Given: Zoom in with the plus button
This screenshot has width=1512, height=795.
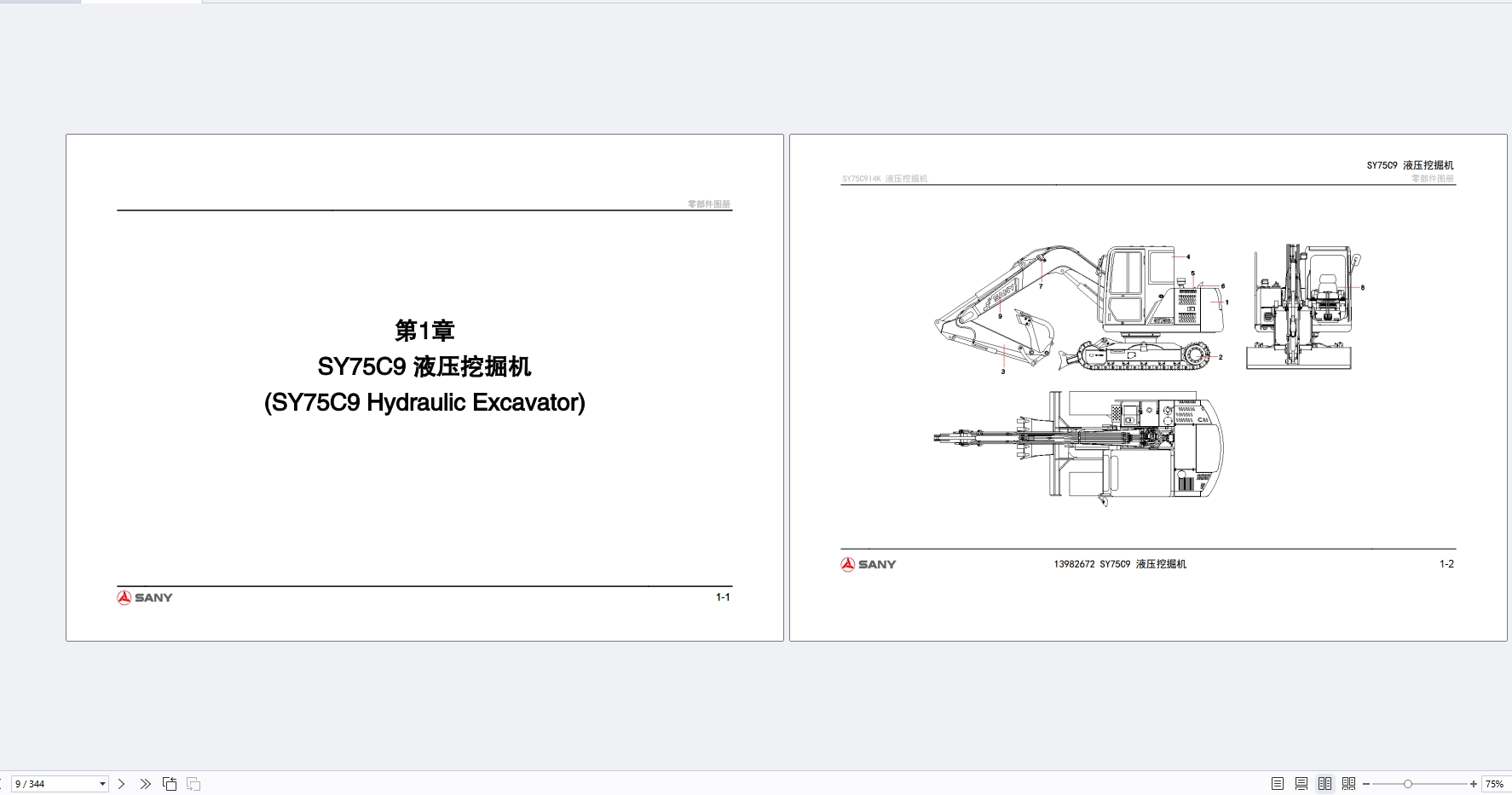Looking at the screenshot, I should pyautogui.click(x=1474, y=784).
